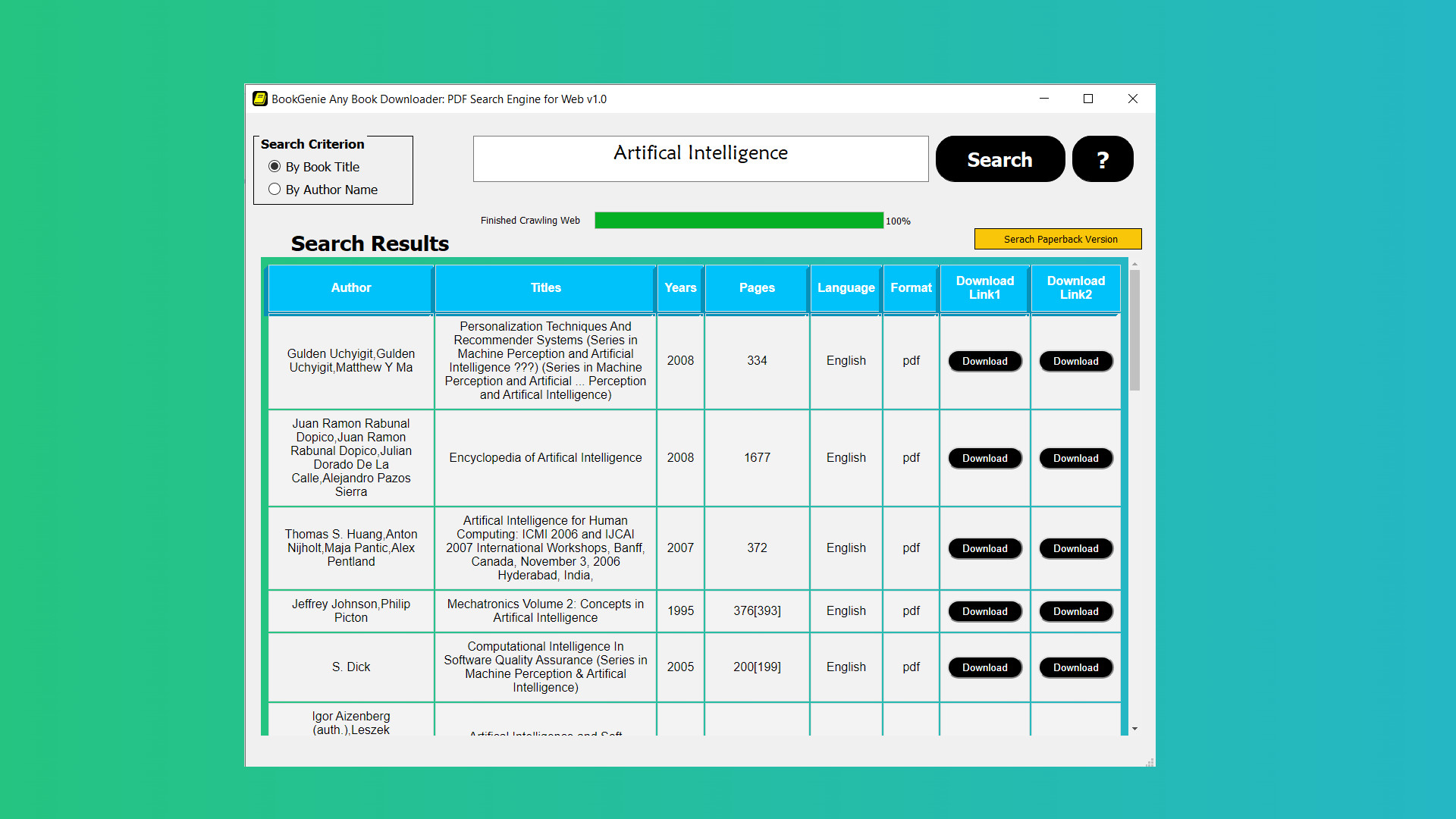
Task: Close the BookGenie window
Action: tap(1133, 99)
